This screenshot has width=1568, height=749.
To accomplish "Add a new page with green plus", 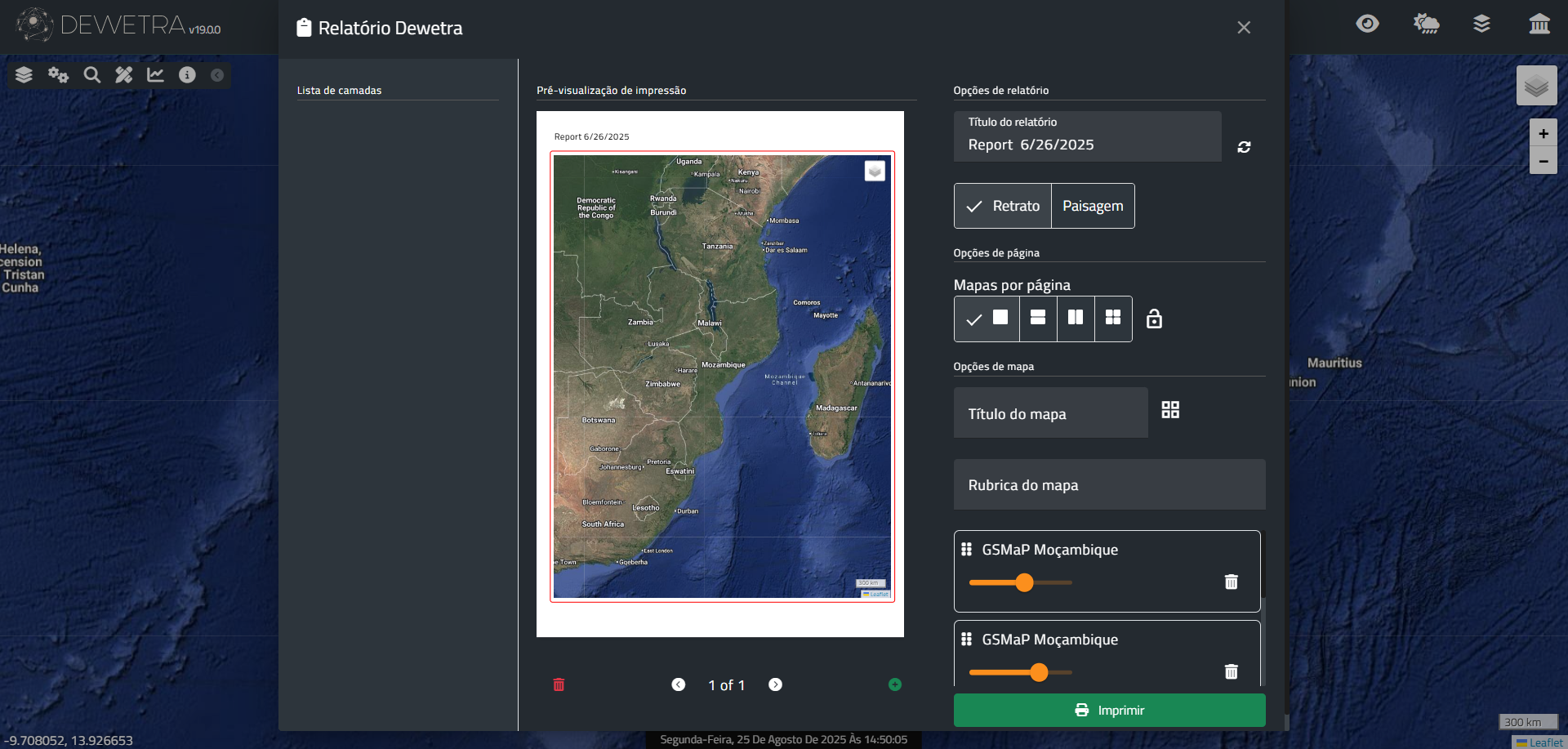I will point(894,684).
